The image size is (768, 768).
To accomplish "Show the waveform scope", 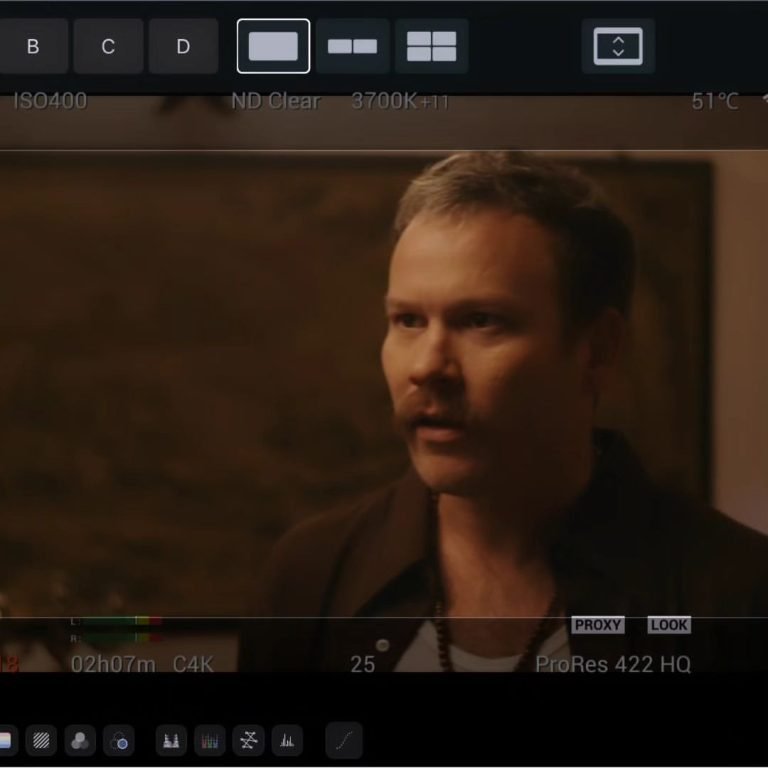I will tap(171, 740).
